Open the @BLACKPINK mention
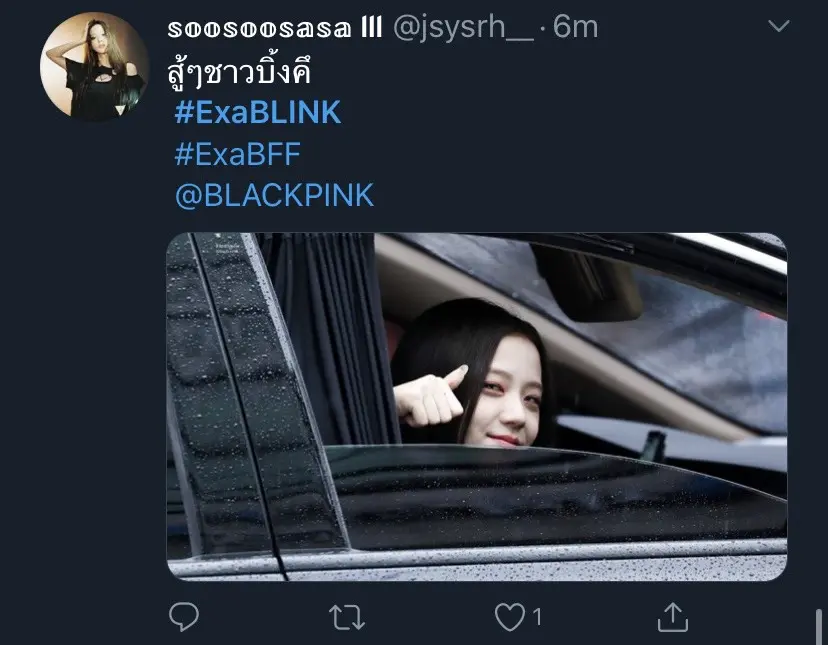Screen dimensions: 828x645 point(274,195)
